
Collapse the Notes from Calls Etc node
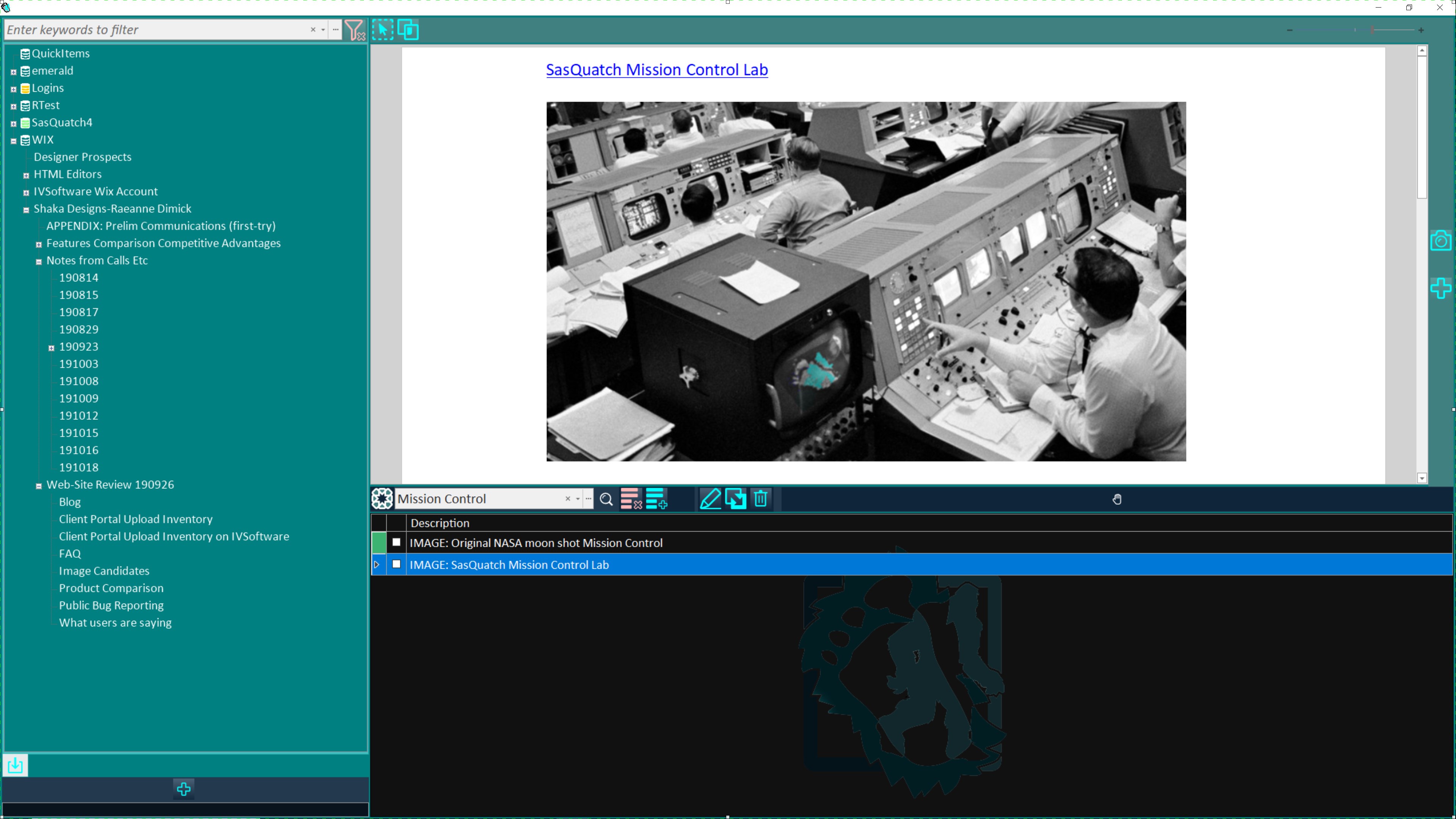coord(38,261)
